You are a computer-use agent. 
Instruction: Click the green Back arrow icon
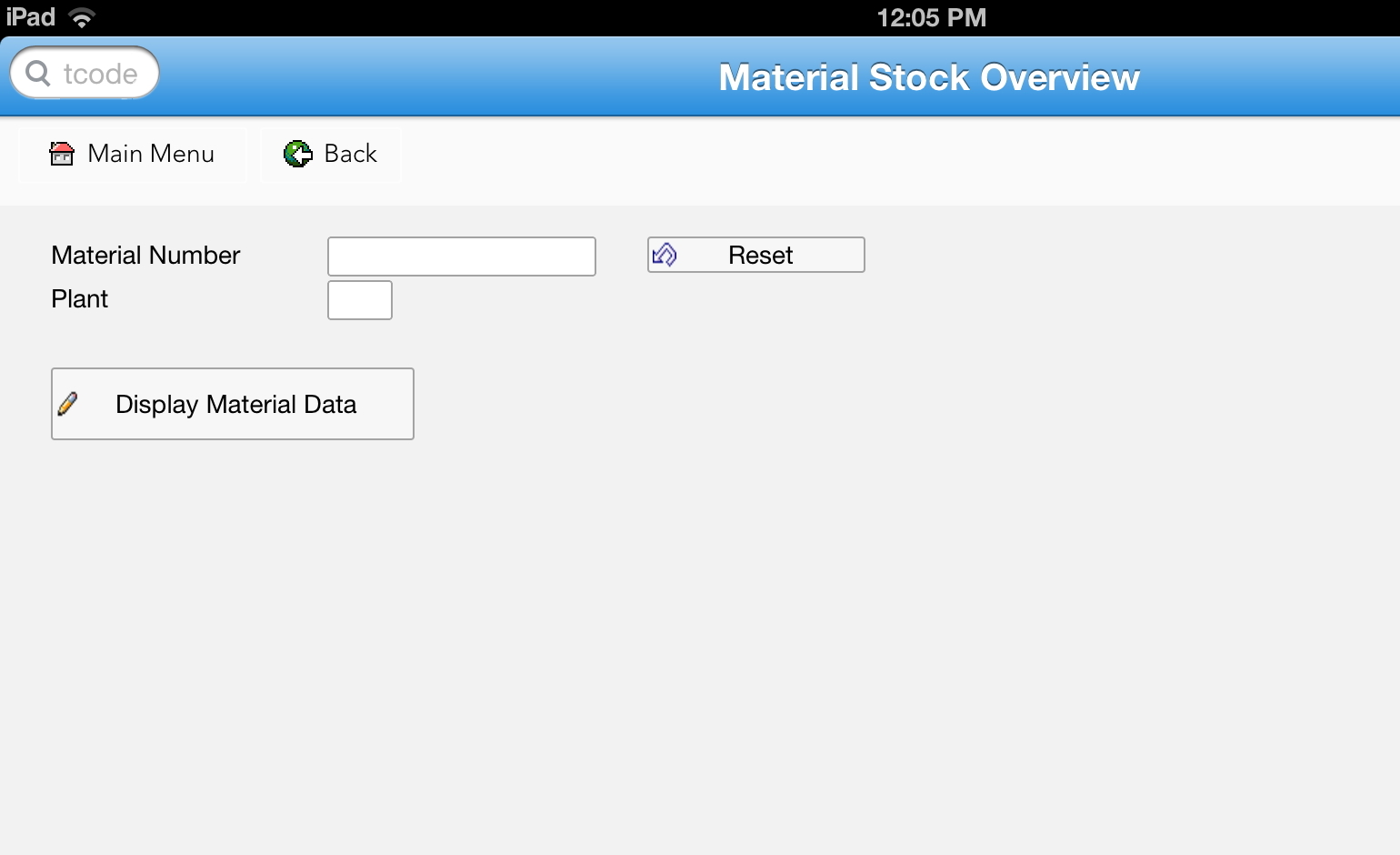[297, 154]
